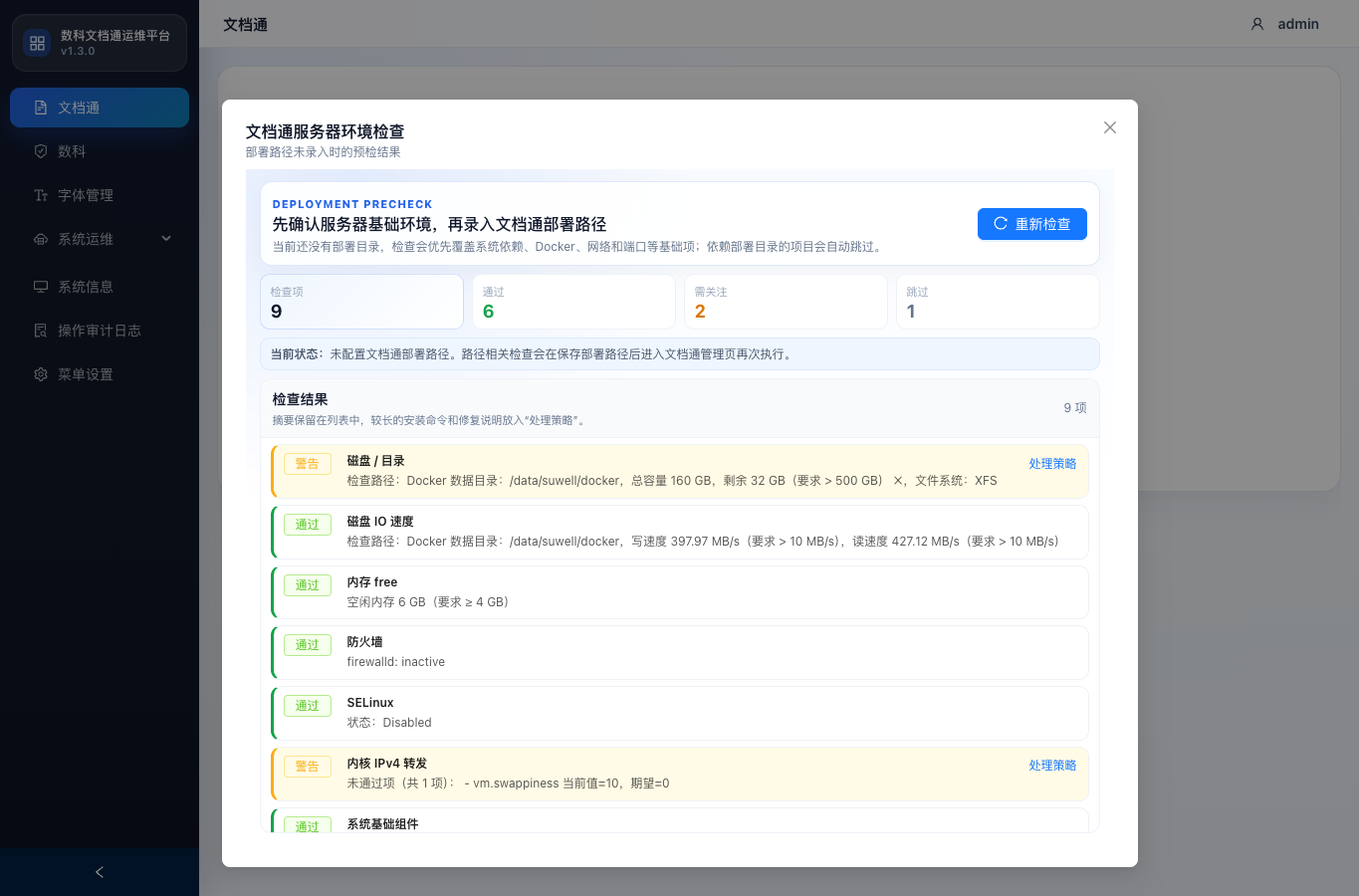Screen dimensions: 1359x896
Task: Collapse the sidebar with left arrow
Action: click(100, 872)
